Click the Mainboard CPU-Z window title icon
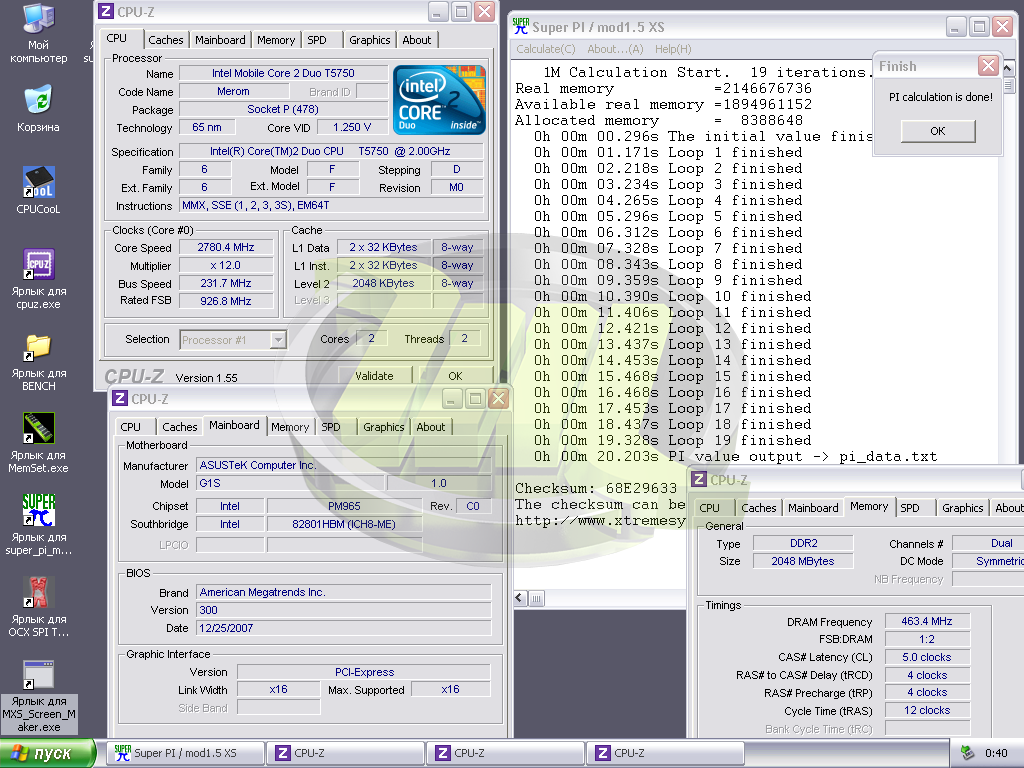This screenshot has height=768, width=1024. (x=120, y=398)
